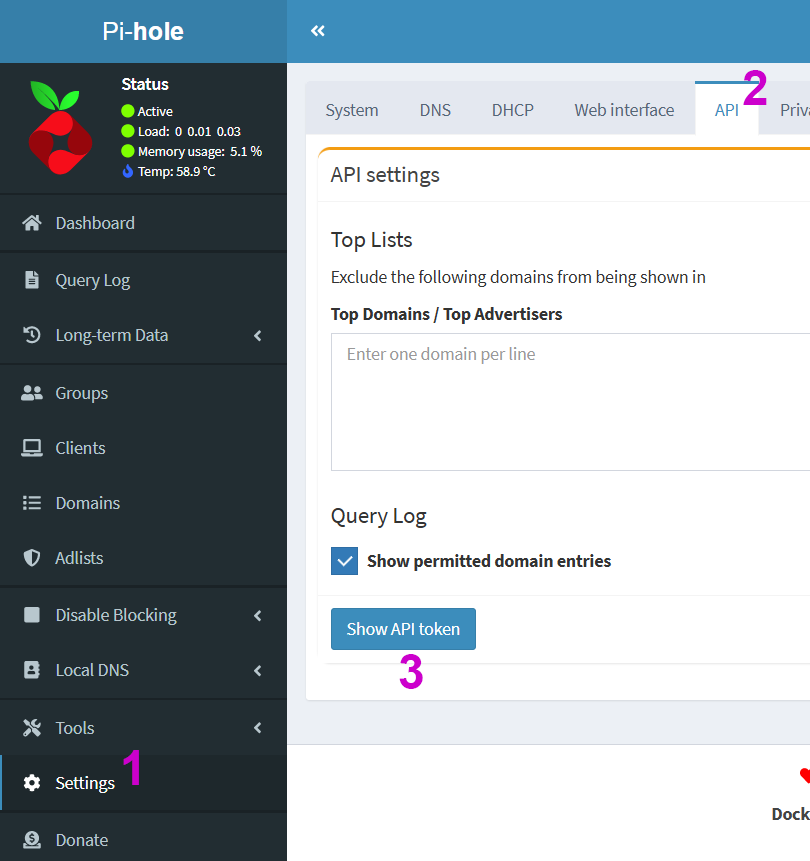
Task: Click the Dashboard home icon
Action: [32, 223]
